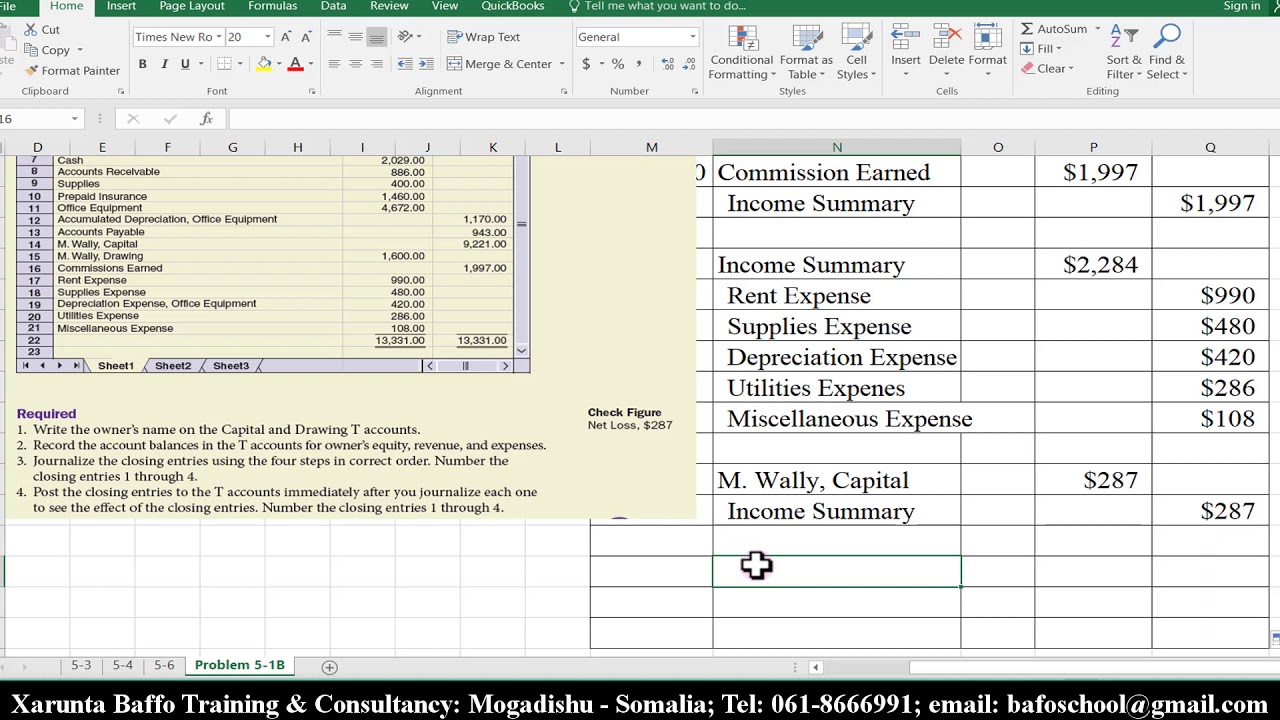Open the Font dialog launcher
Screen dimensions: 1280x720
coord(312,91)
